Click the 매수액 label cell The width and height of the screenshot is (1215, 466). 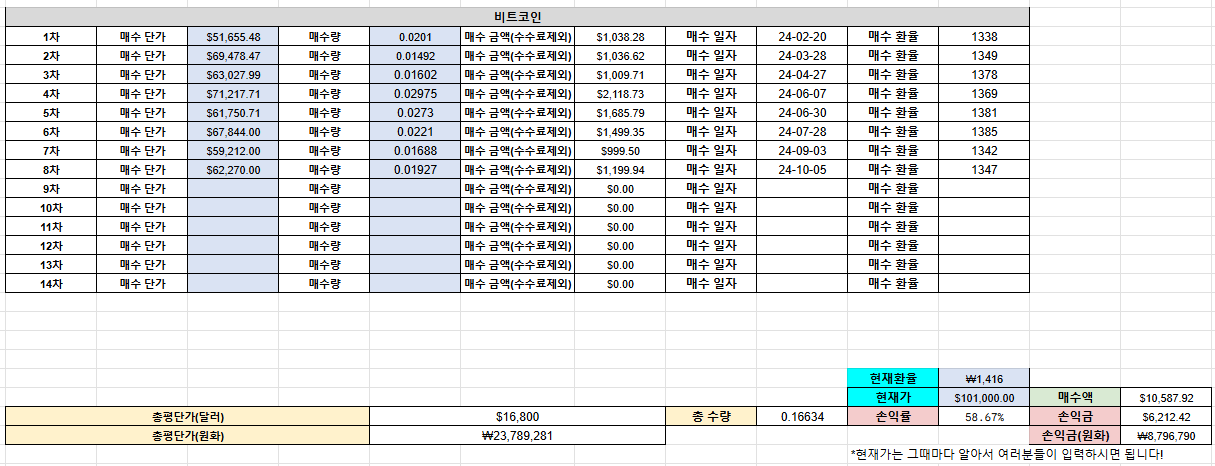point(1075,398)
